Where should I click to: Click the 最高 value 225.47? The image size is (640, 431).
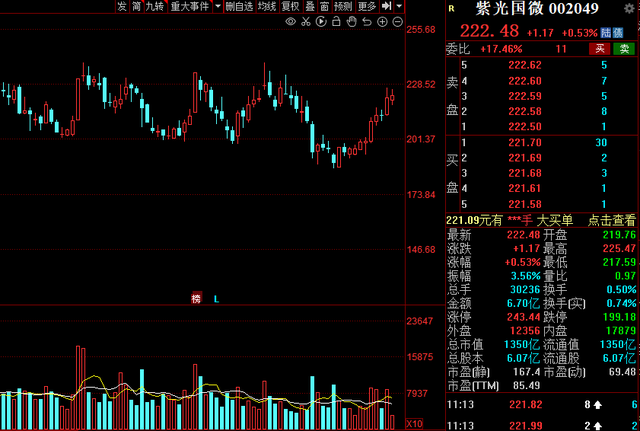click(619, 249)
